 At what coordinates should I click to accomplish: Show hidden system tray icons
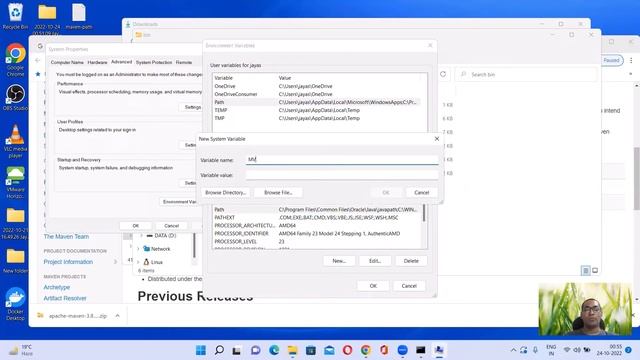coord(513,350)
